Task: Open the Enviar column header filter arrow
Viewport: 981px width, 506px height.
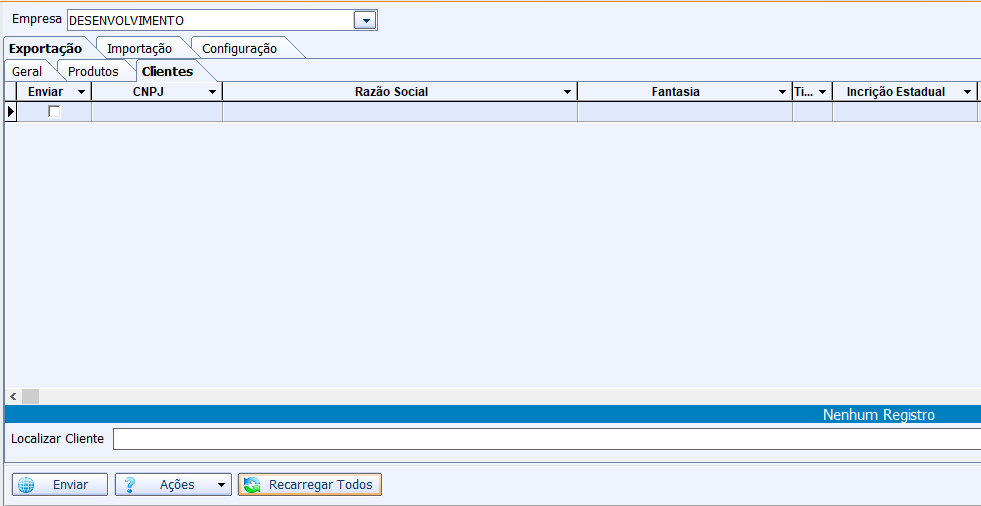Action: point(81,92)
